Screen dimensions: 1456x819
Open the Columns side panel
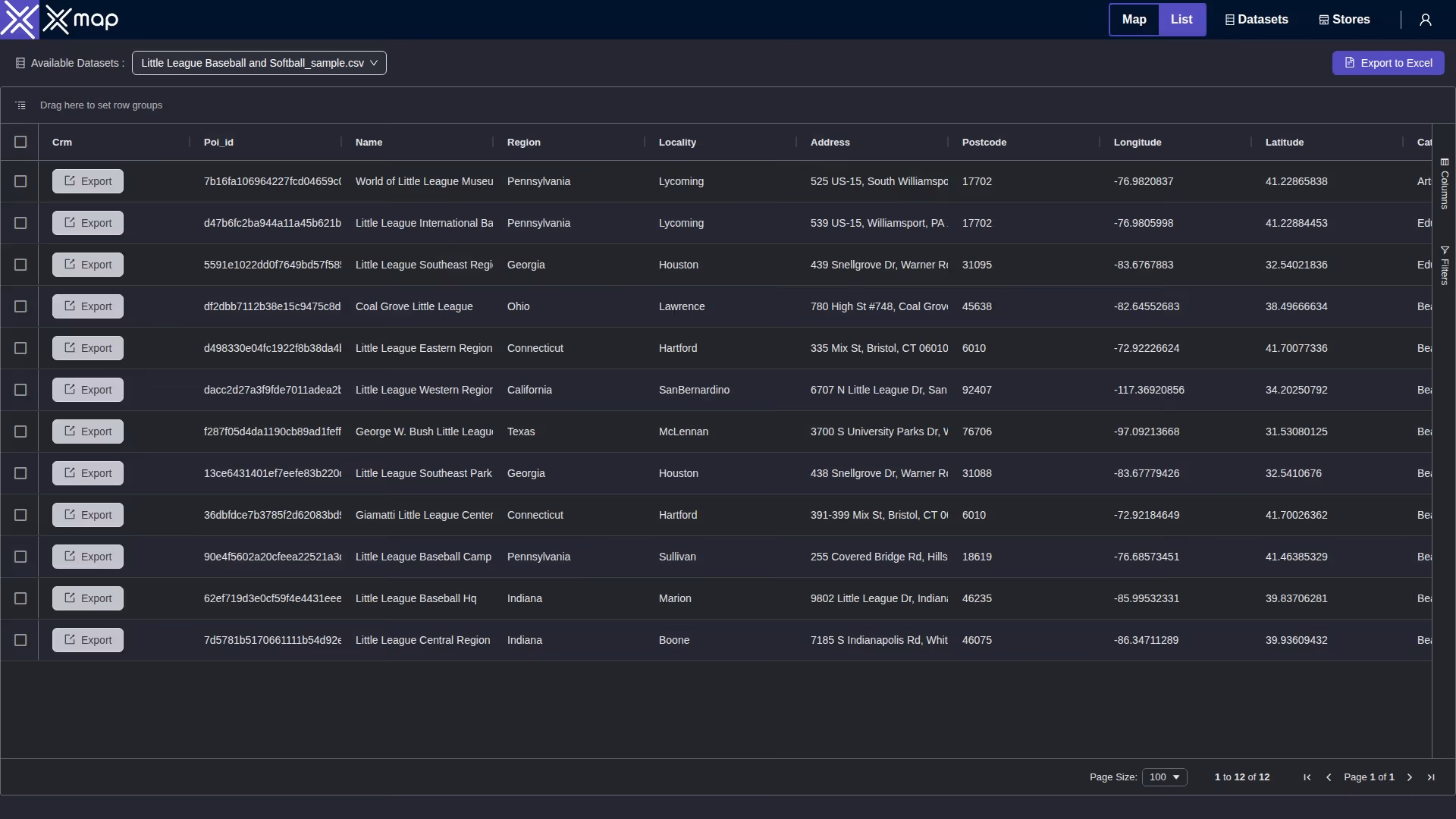pyautogui.click(x=1445, y=184)
